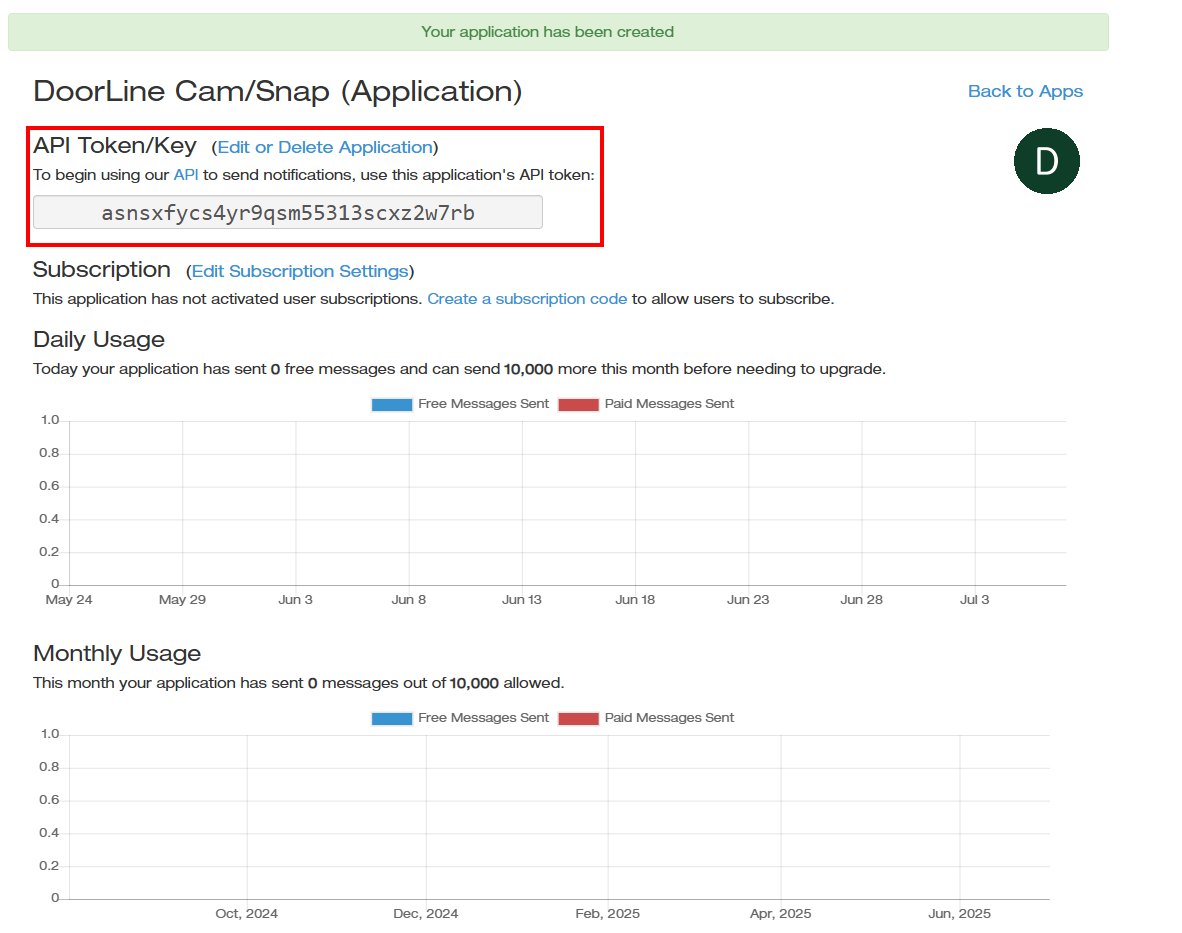Viewport: 1182px width, 933px height.
Task: Click the API documentation link
Action: click(x=186, y=175)
